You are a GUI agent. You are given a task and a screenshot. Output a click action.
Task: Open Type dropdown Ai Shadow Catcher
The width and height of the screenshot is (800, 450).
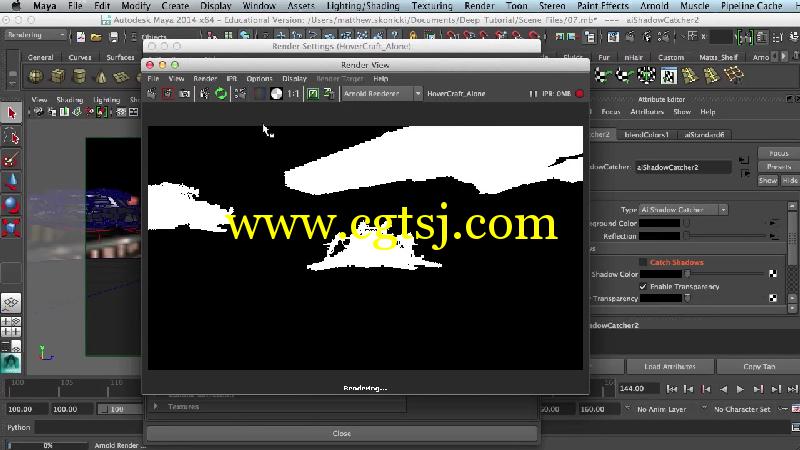coord(683,210)
